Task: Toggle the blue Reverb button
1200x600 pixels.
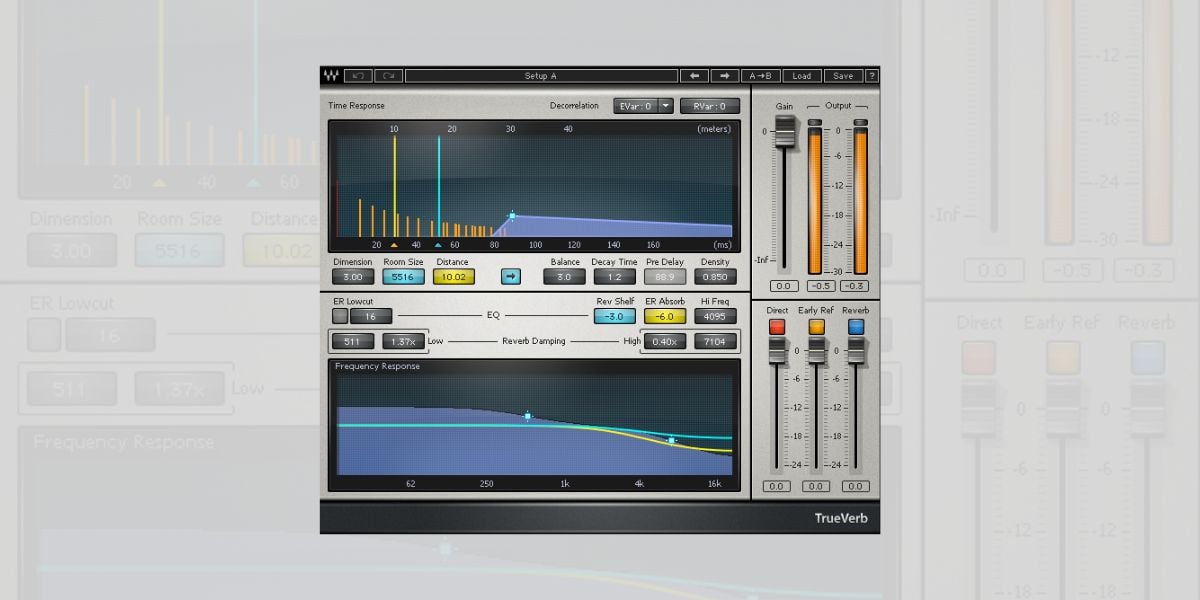Action: pyautogui.click(x=855, y=327)
